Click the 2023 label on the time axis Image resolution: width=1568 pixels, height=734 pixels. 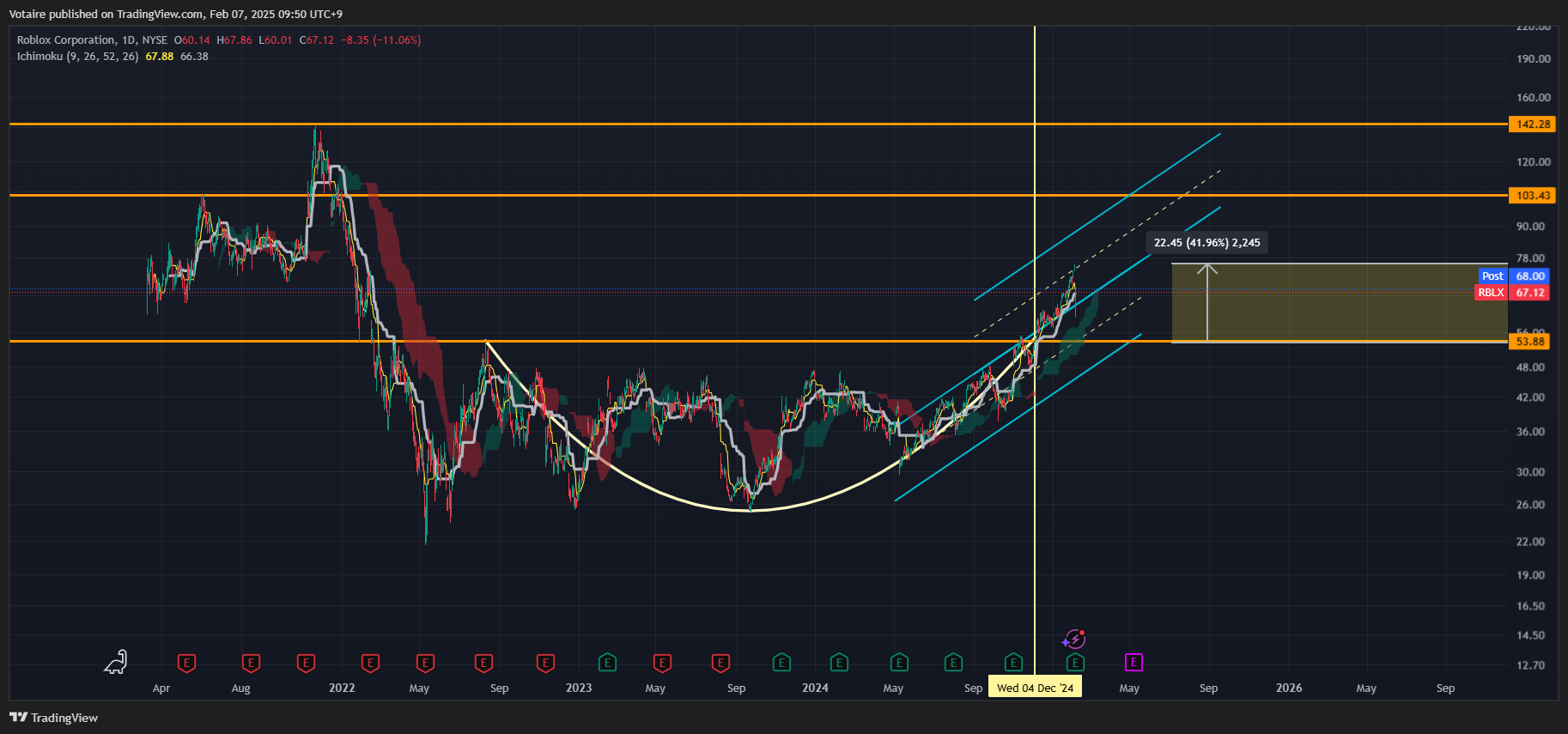pos(579,689)
